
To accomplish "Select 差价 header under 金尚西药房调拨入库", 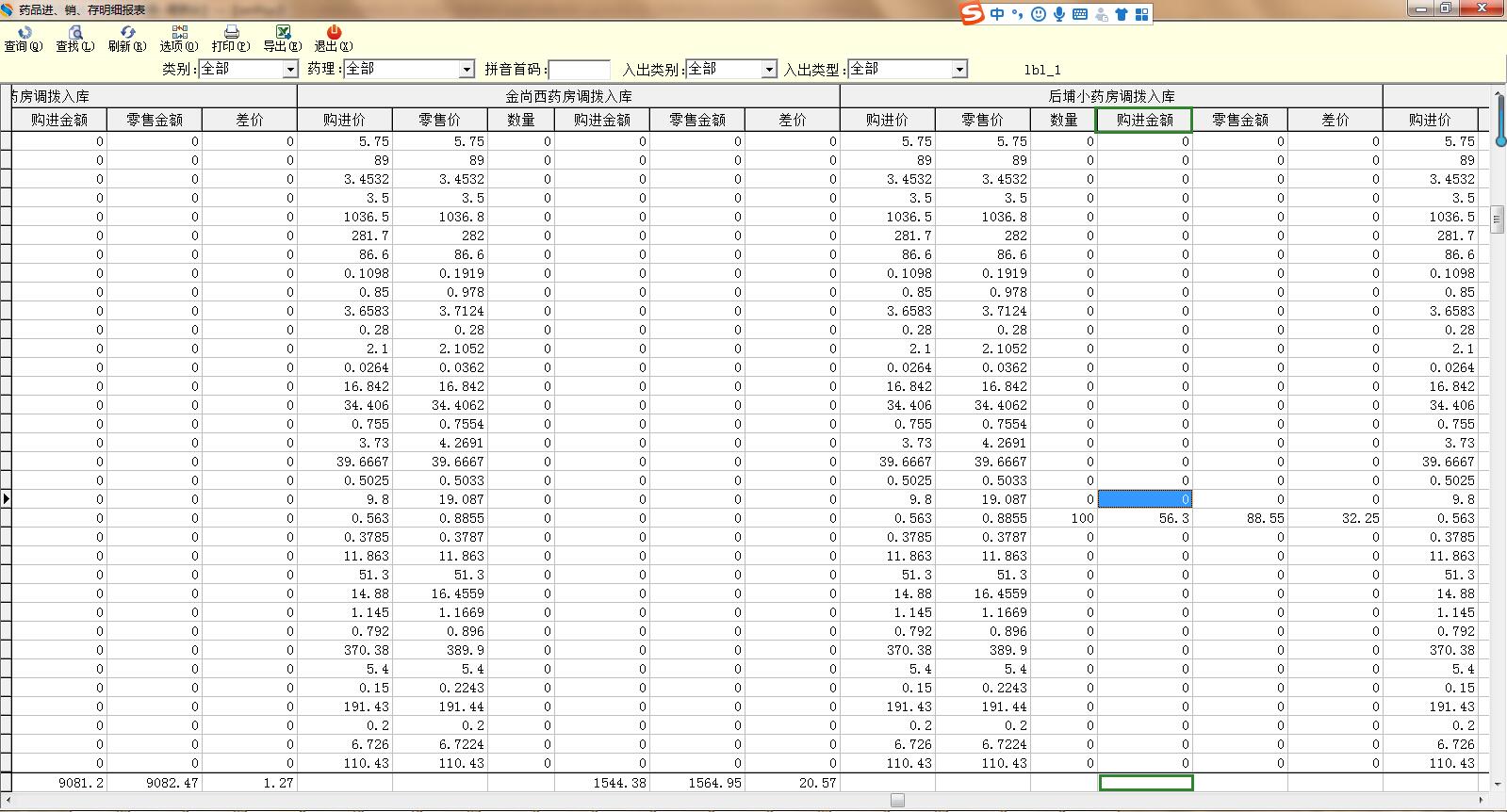I will (792, 120).
